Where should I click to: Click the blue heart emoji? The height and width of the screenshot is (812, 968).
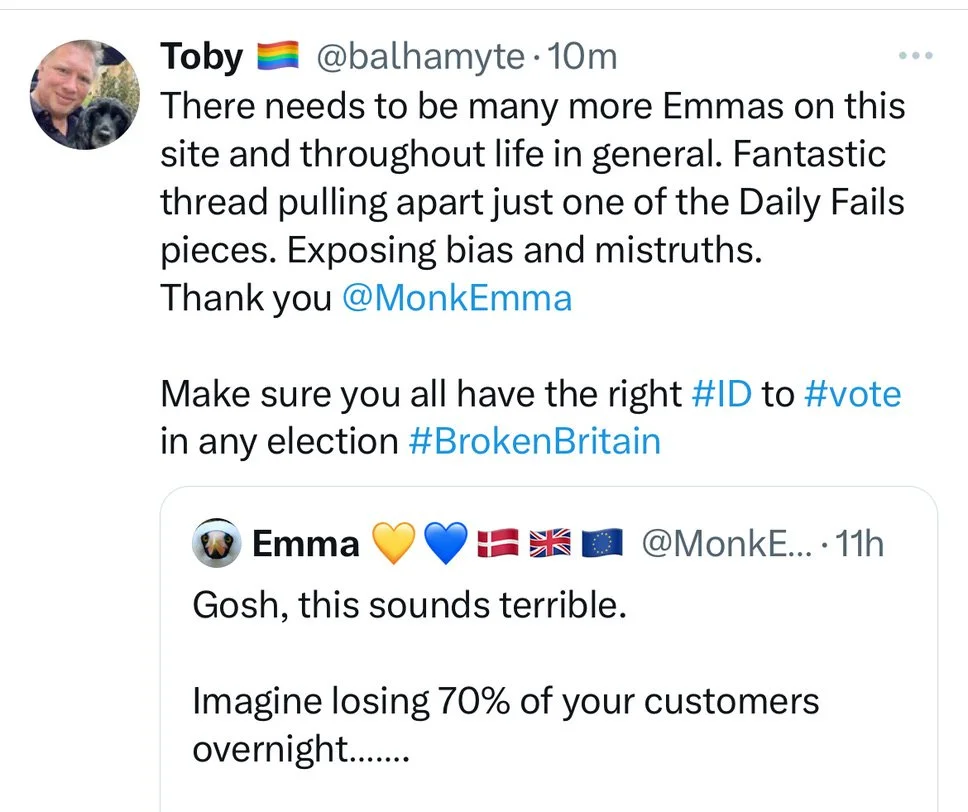[x=445, y=544]
